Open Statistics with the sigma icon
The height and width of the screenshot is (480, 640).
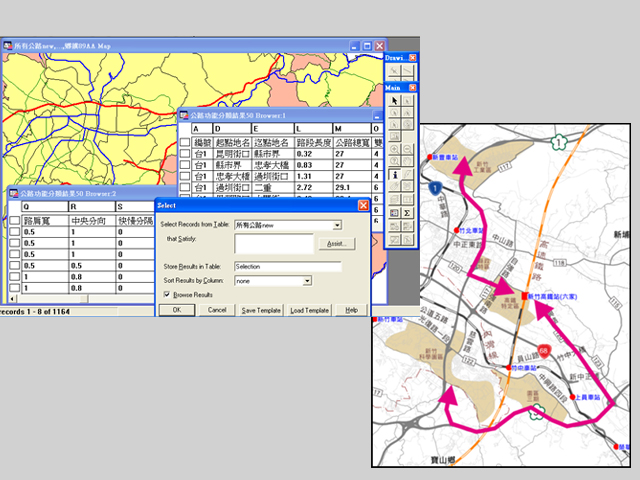(x=408, y=213)
